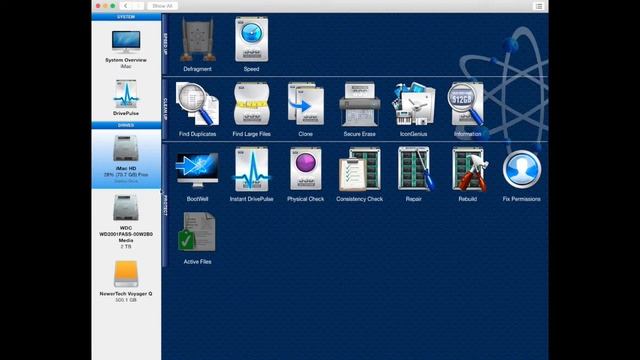Open the Secure Erase tool

pyautogui.click(x=359, y=109)
